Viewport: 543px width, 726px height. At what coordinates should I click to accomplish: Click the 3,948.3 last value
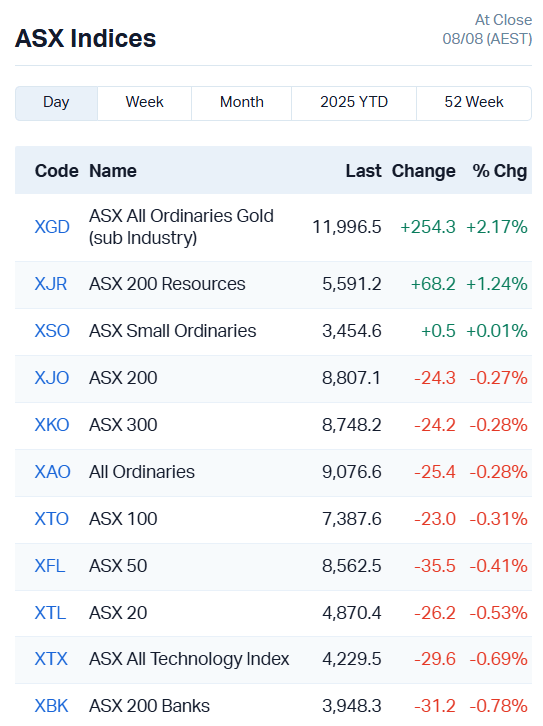[x=352, y=706]
